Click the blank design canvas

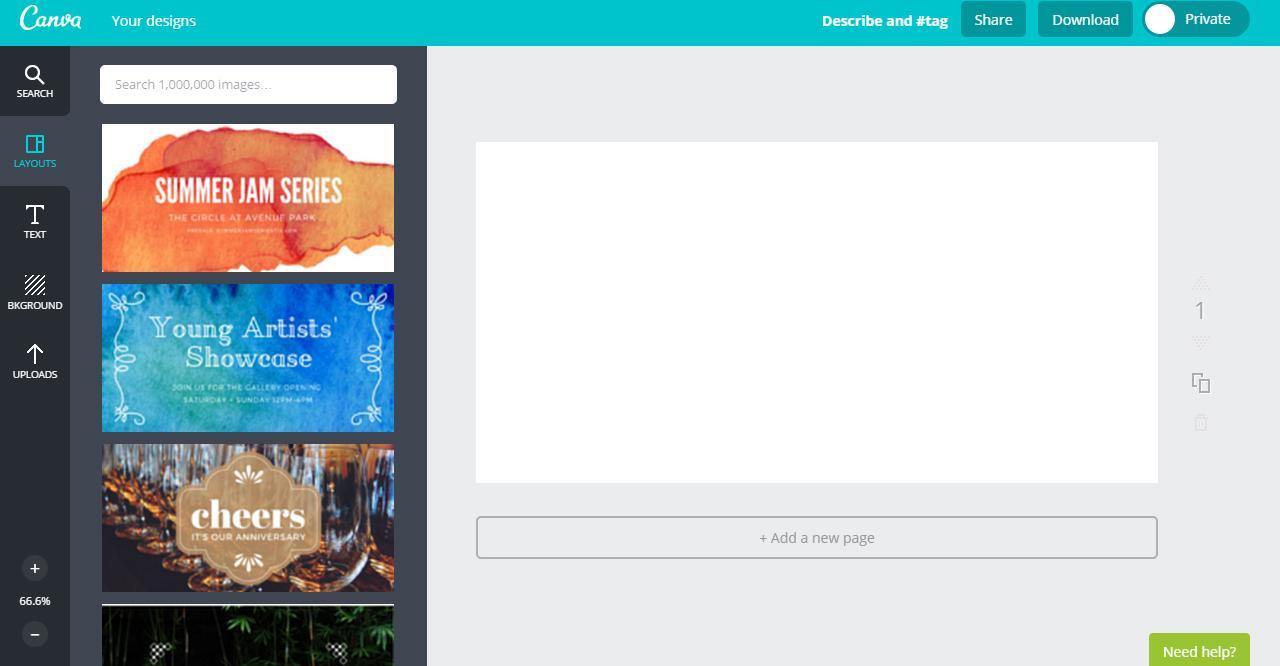tap(817, 312)
